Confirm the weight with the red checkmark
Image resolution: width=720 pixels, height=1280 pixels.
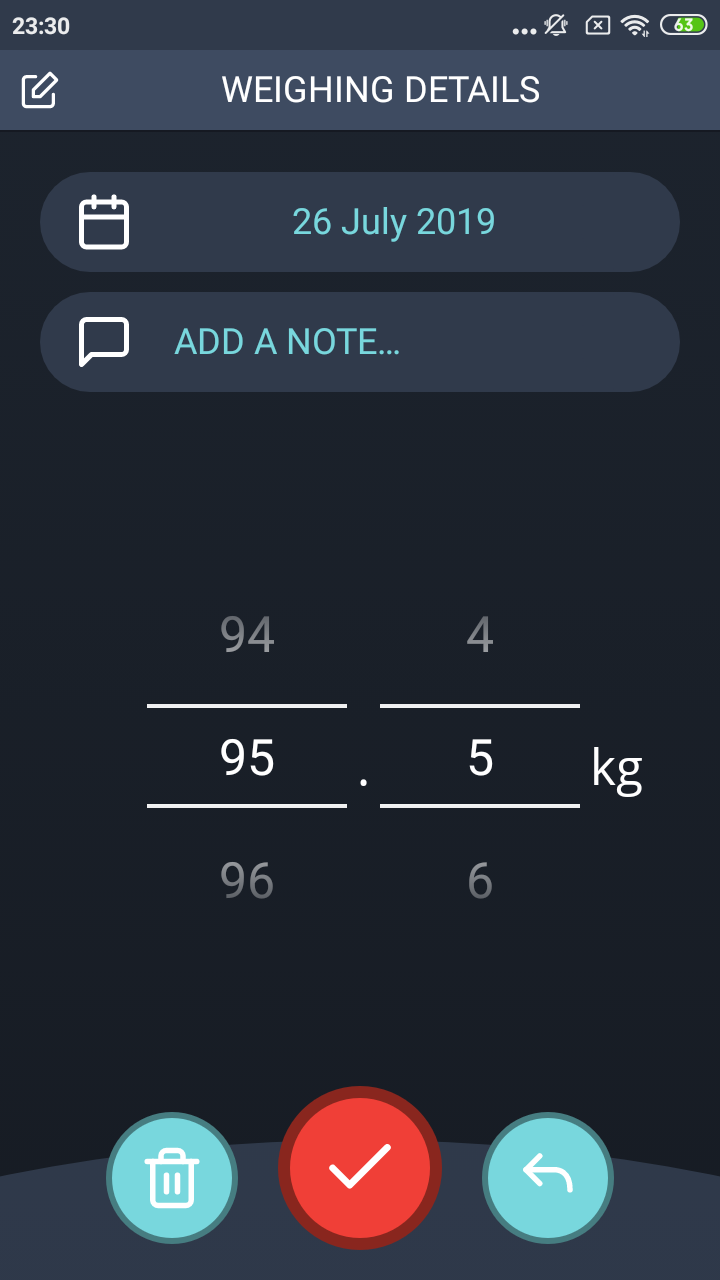click(360, 1168)
